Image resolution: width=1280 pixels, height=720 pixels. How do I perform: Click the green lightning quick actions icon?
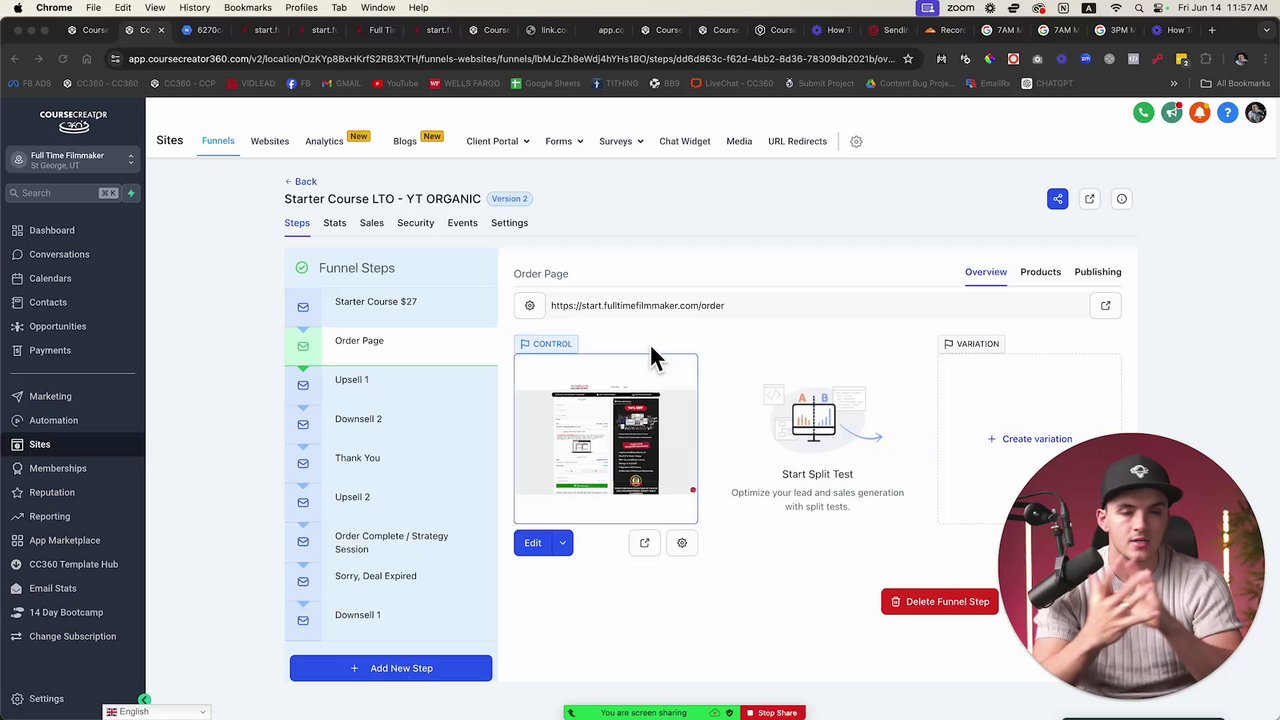131,193
